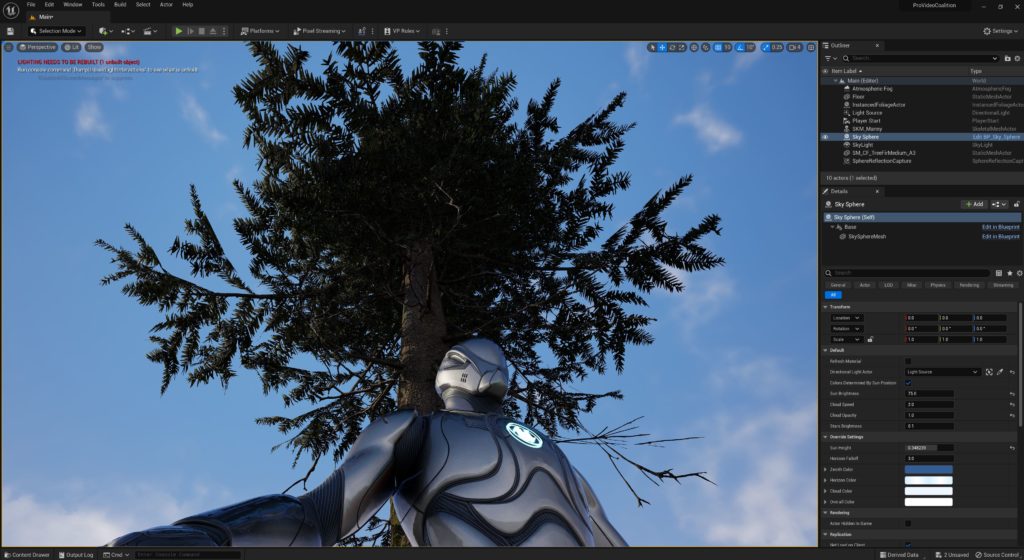1024x560 pixels.
Task: Toggle Colors Determined By Sun Position checkbox
Action: (x=908, y=382)
